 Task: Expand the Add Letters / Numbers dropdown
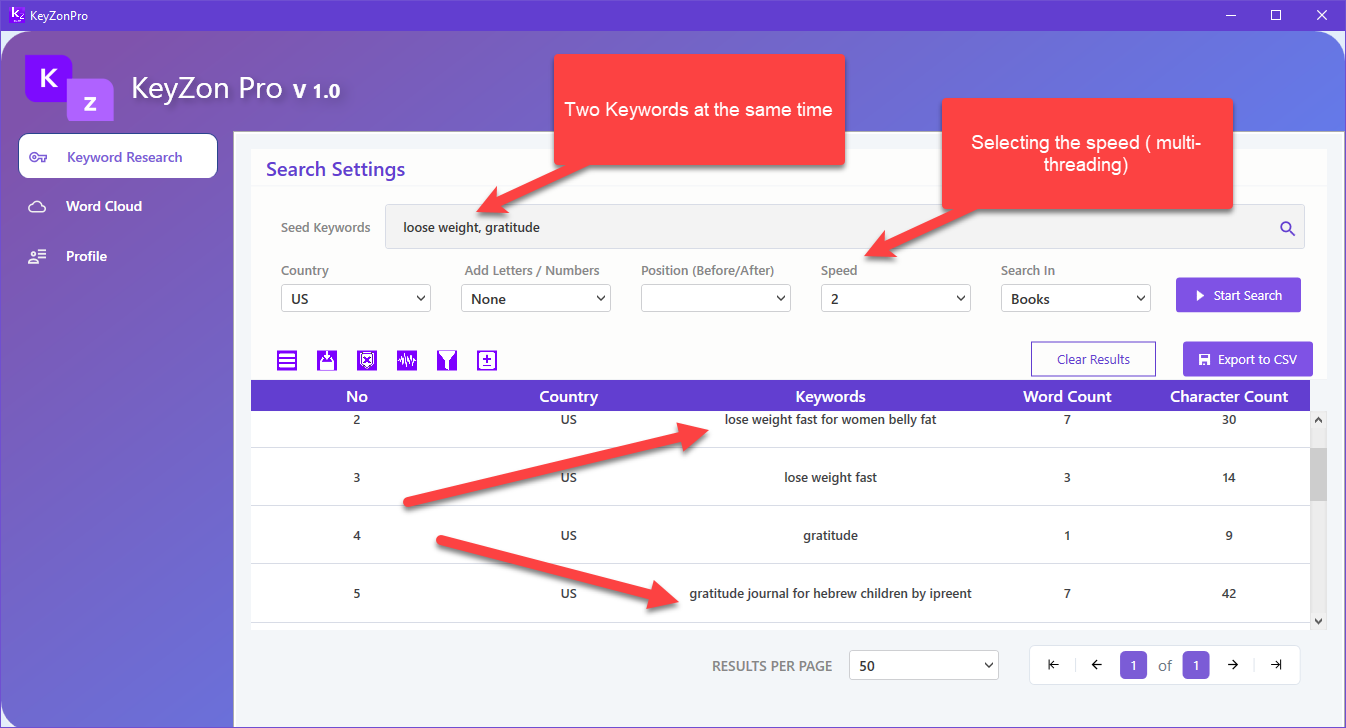(x=535, y=298)
